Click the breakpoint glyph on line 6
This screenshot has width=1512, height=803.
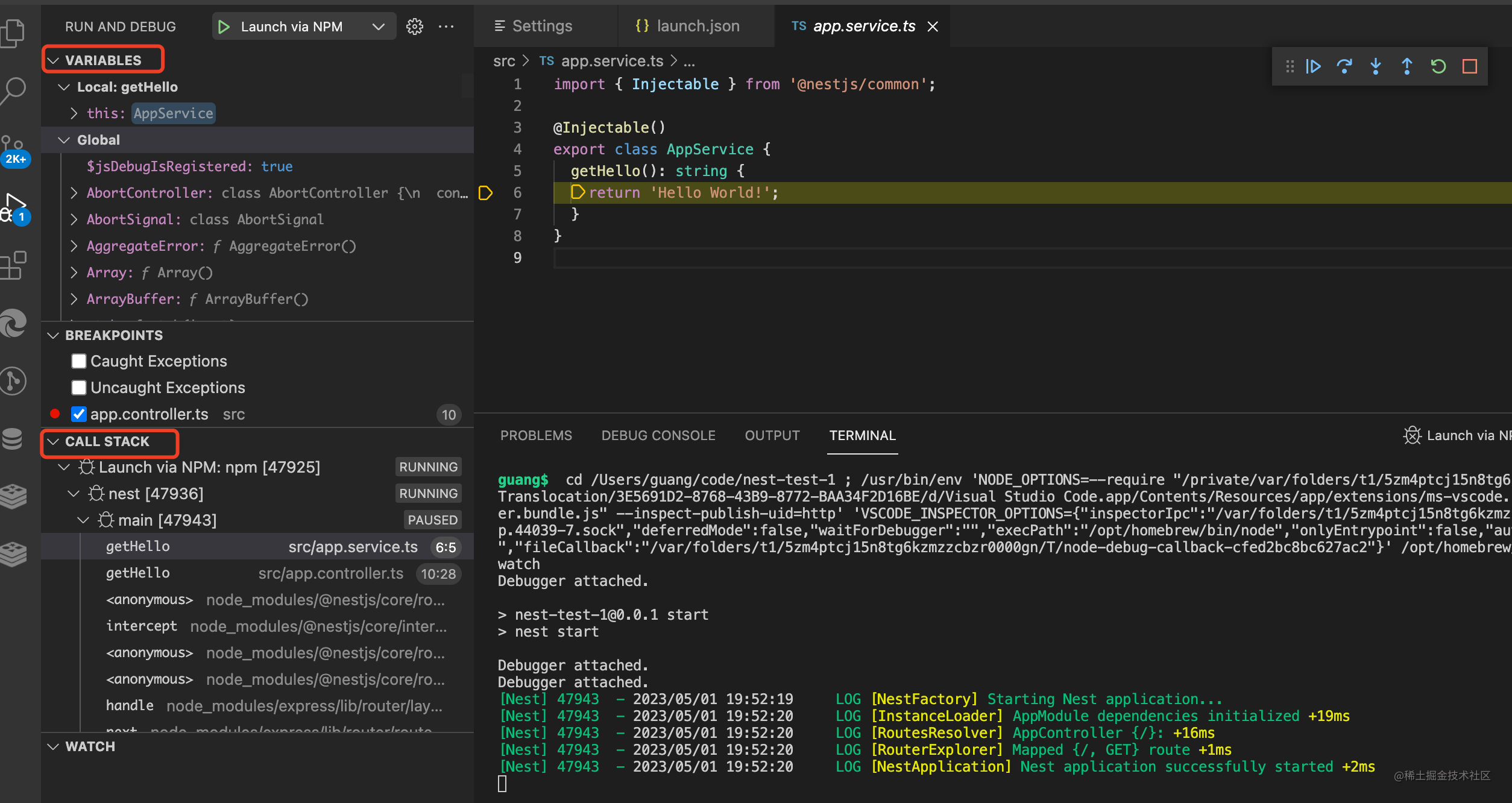[x=485, y=193]
